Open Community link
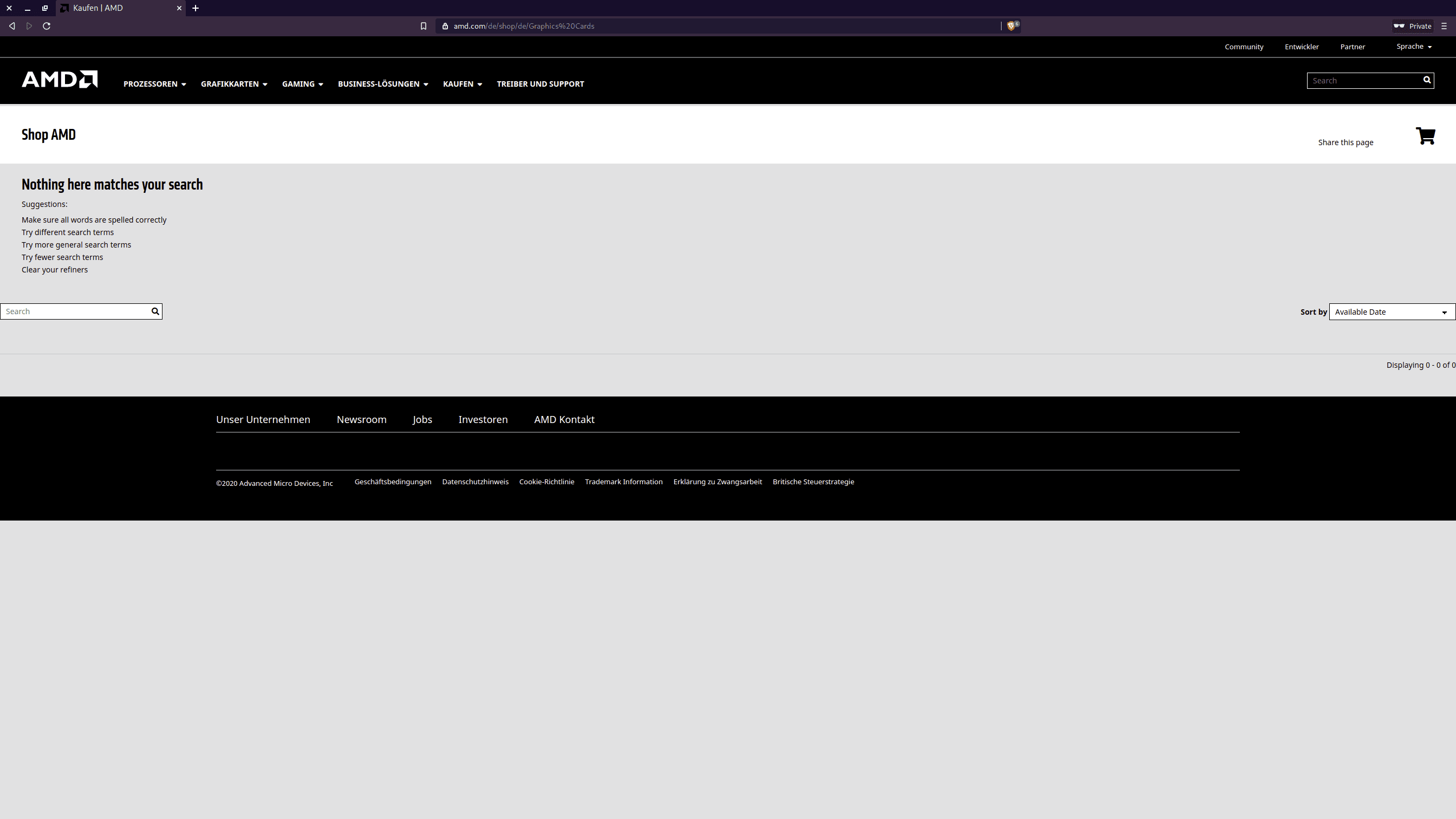1456x819 pixels. pyautogui.click(x=1244, y=47)
